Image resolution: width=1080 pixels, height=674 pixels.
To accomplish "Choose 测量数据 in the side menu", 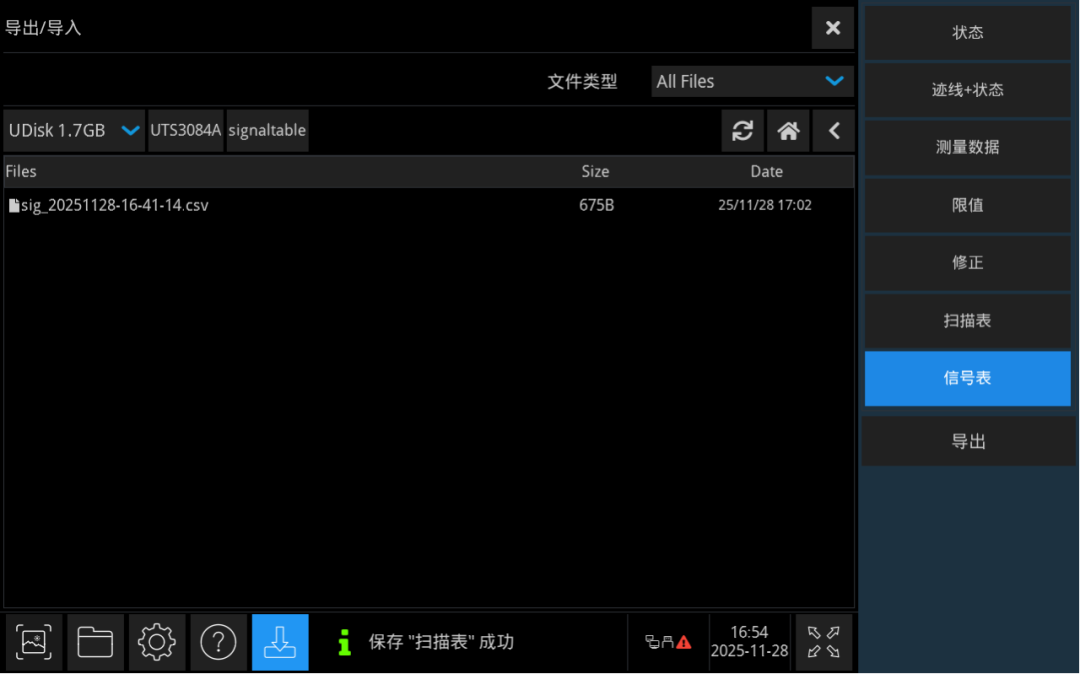I will pos(968,147).
